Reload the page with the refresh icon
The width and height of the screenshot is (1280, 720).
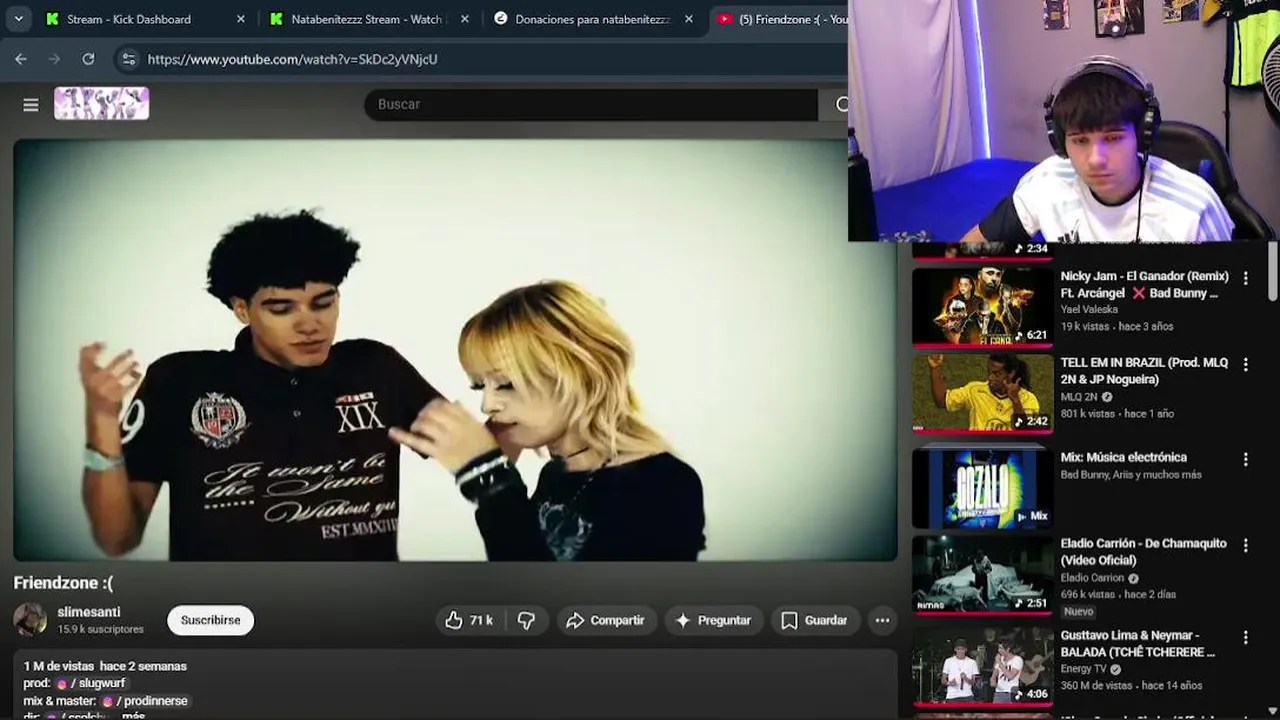coord(88,59)
